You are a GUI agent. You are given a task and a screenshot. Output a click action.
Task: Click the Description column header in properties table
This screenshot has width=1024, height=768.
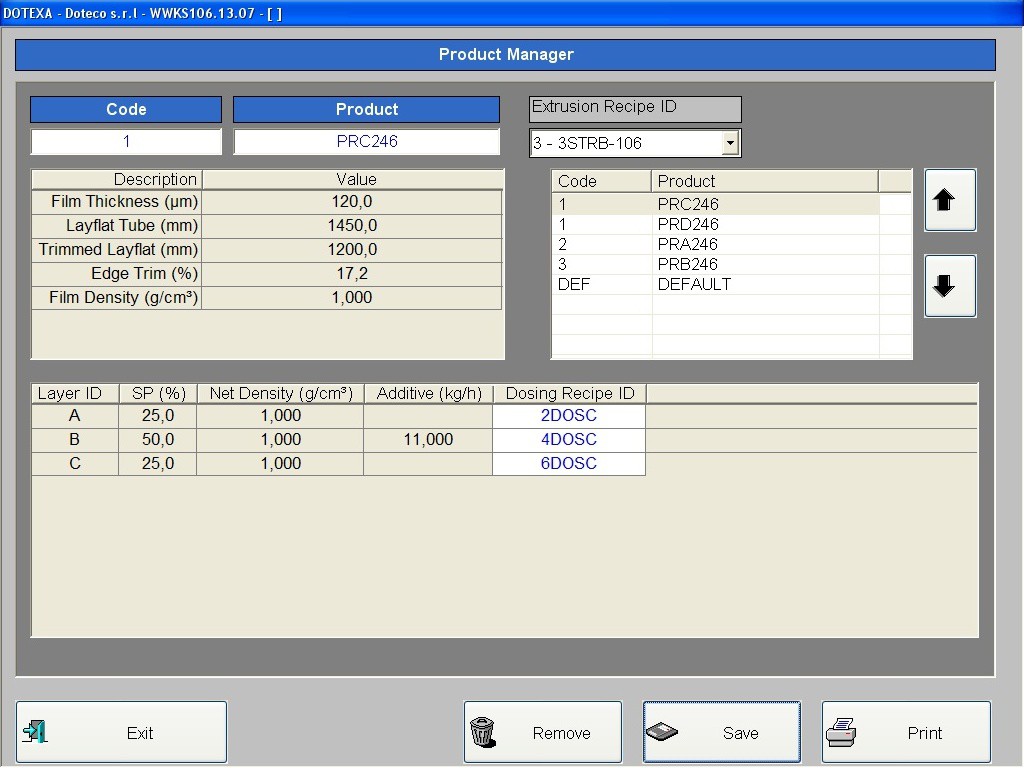pos(117,180)
